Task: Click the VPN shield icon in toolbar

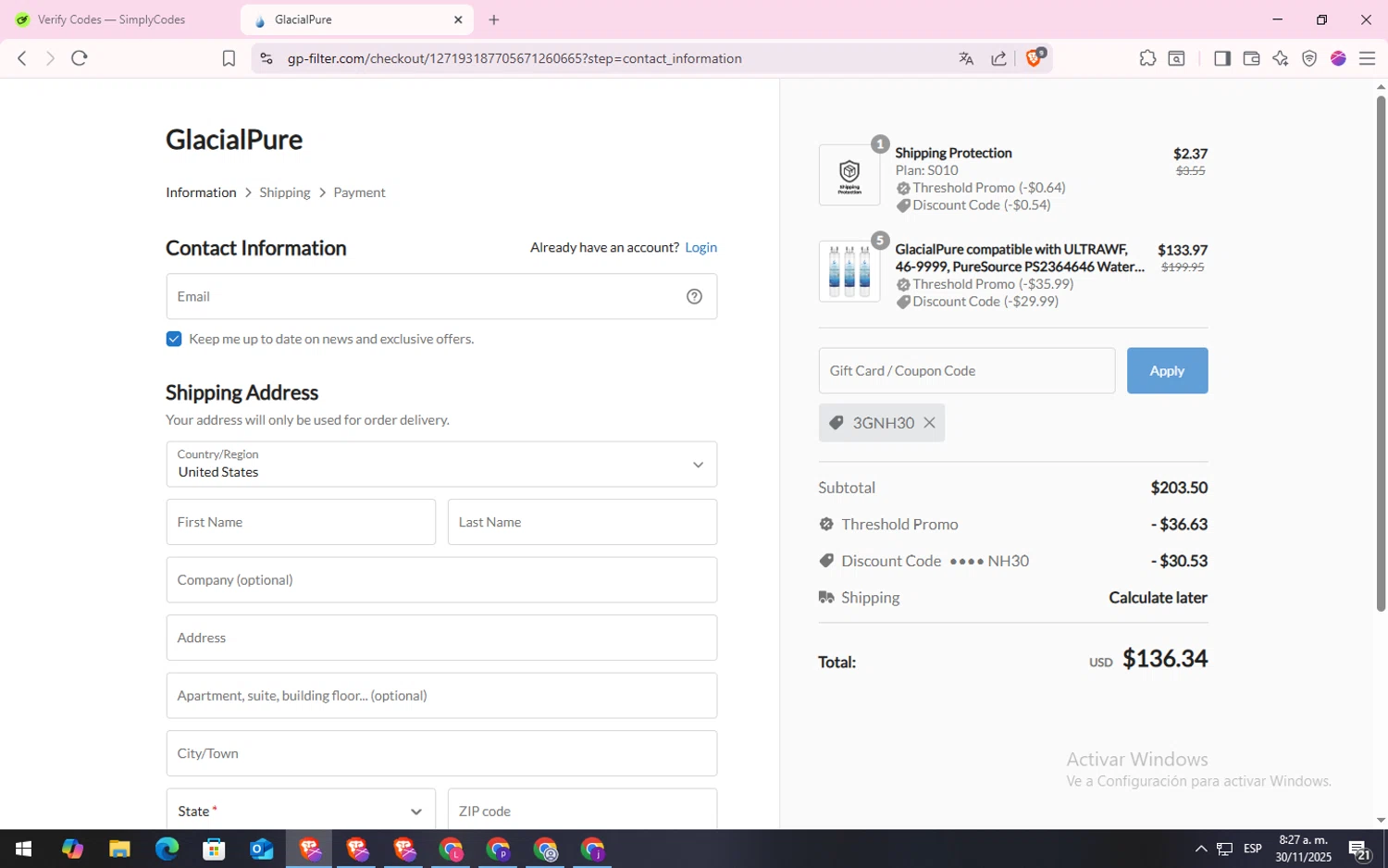Action: pyautogui.click(x=1309, y=58)
